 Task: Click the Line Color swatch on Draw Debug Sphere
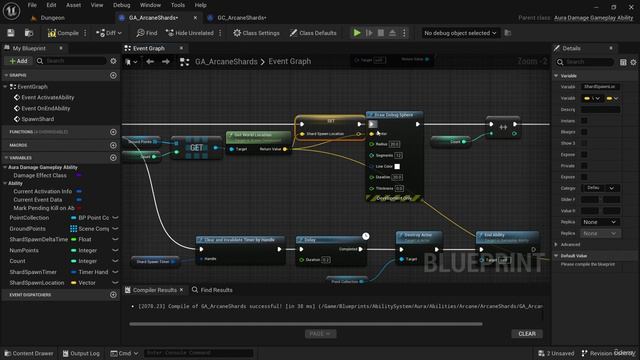coord(397,167)
